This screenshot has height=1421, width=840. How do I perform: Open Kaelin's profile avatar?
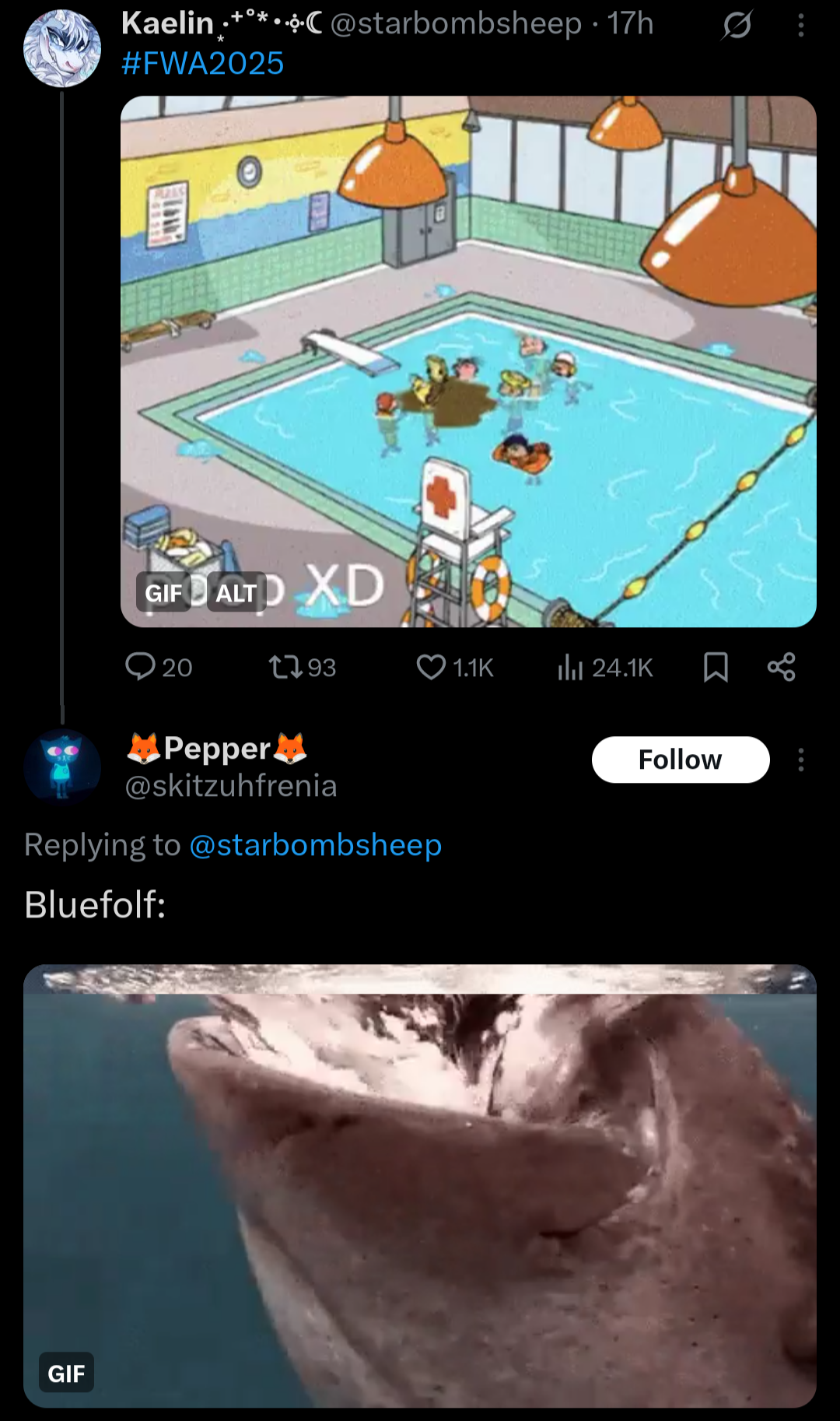62,48
